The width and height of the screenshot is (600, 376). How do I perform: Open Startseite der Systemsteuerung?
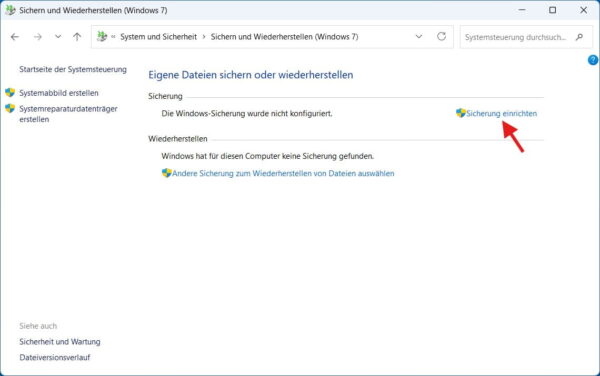[73, 69]
